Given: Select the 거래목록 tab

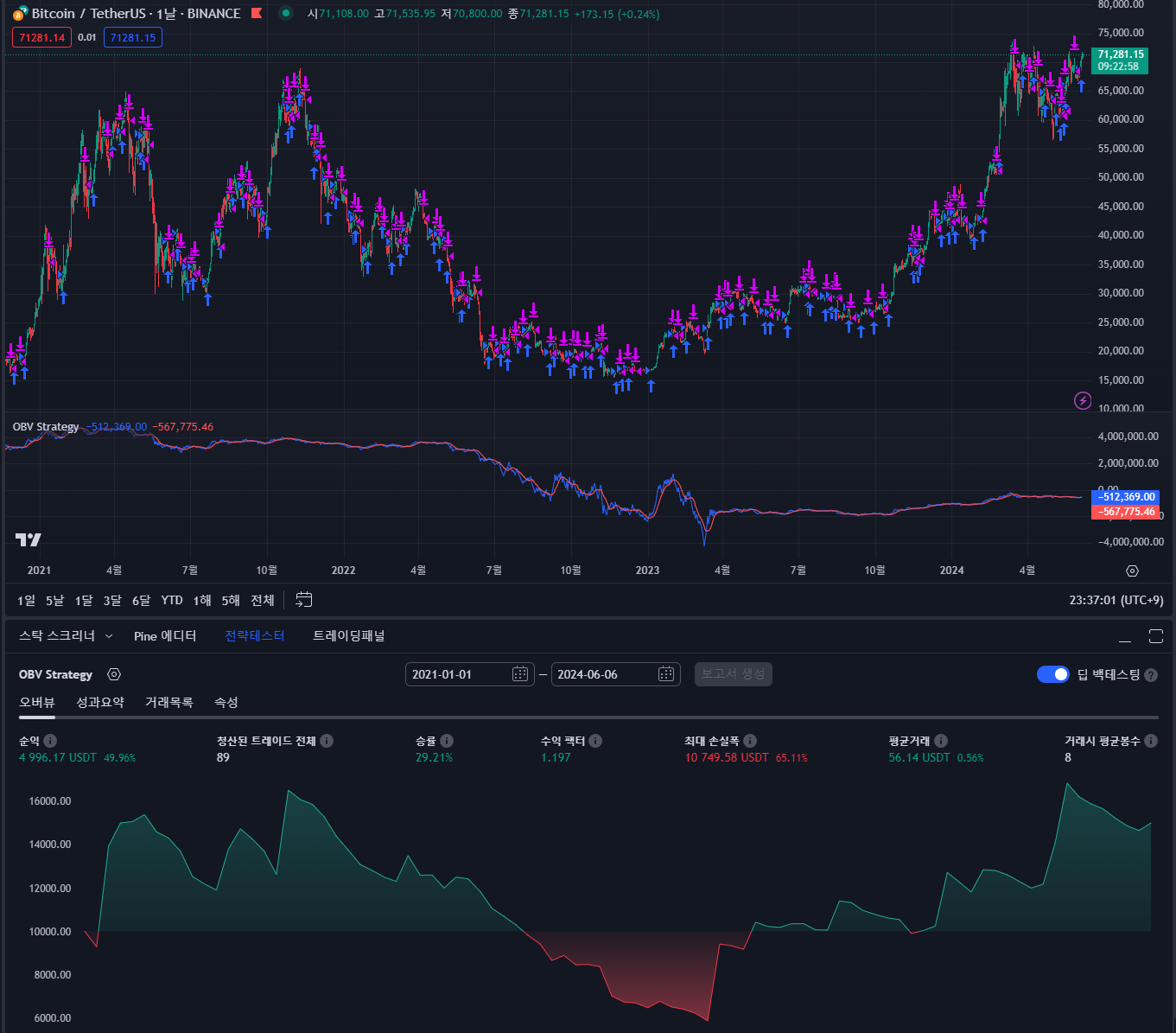Looking at the screenshot, I should pyautogui.click(x=169, y=703).
